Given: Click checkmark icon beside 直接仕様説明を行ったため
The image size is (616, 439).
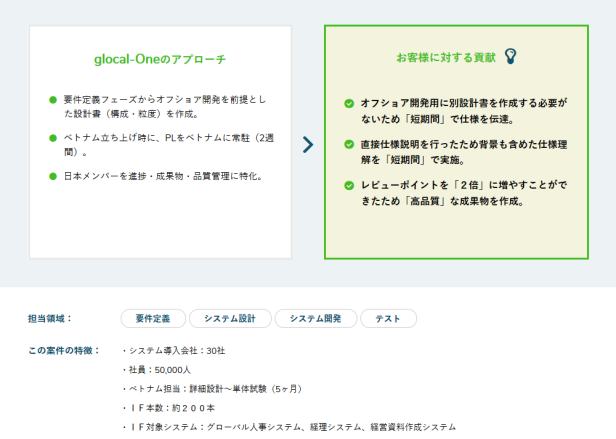Looking at the screenshot, I should (x=349, y=144).
